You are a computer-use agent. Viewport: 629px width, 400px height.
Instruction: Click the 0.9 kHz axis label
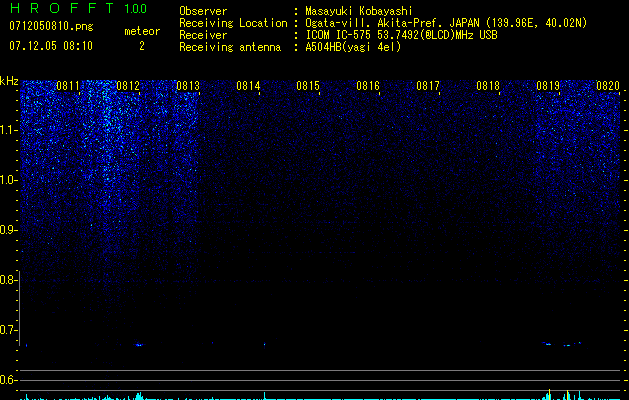[8, 230]
